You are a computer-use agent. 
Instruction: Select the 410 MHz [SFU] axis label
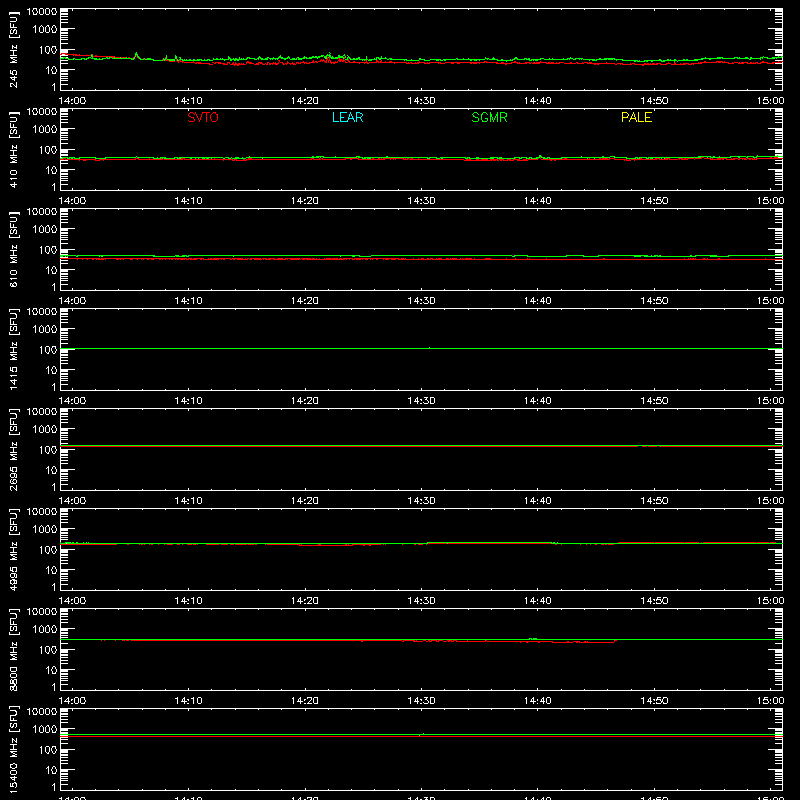(13, 149)
